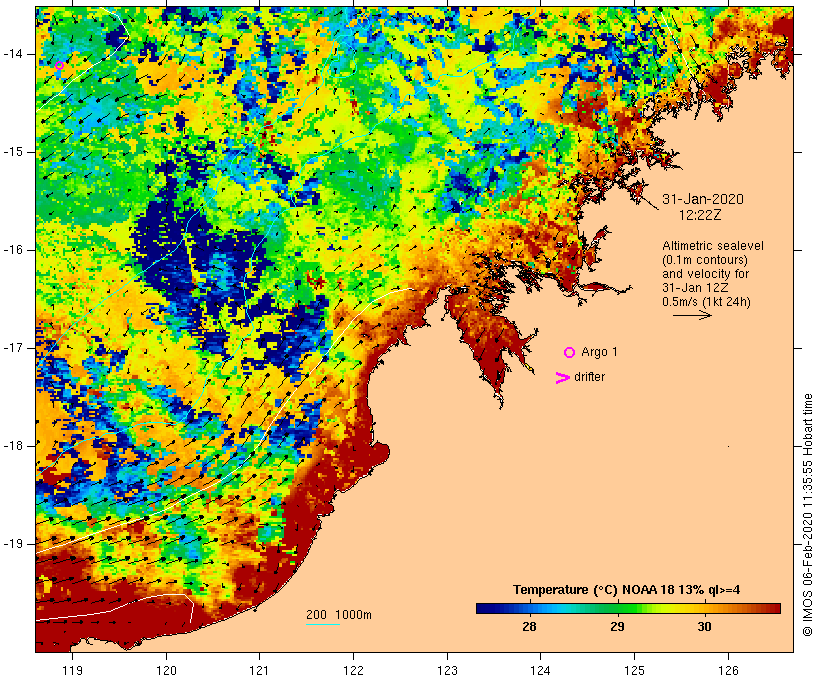This screenshot has height=680, width=820.
Task: Click the 119 longitude axis label
Action: [x=72, y=670]
